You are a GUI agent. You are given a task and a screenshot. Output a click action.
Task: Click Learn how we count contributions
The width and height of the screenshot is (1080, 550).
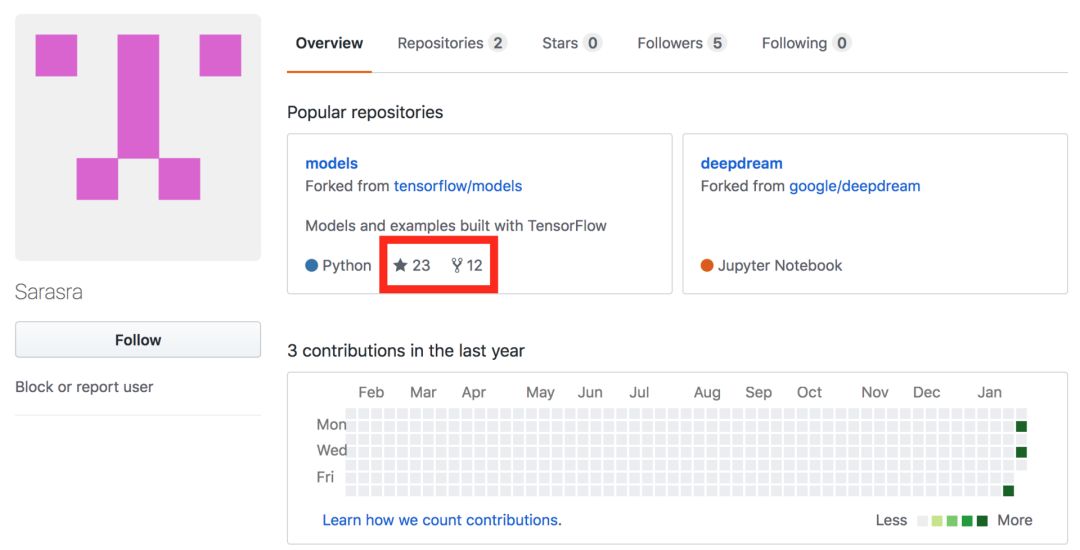pyautogui.click(x=441, y=520)
